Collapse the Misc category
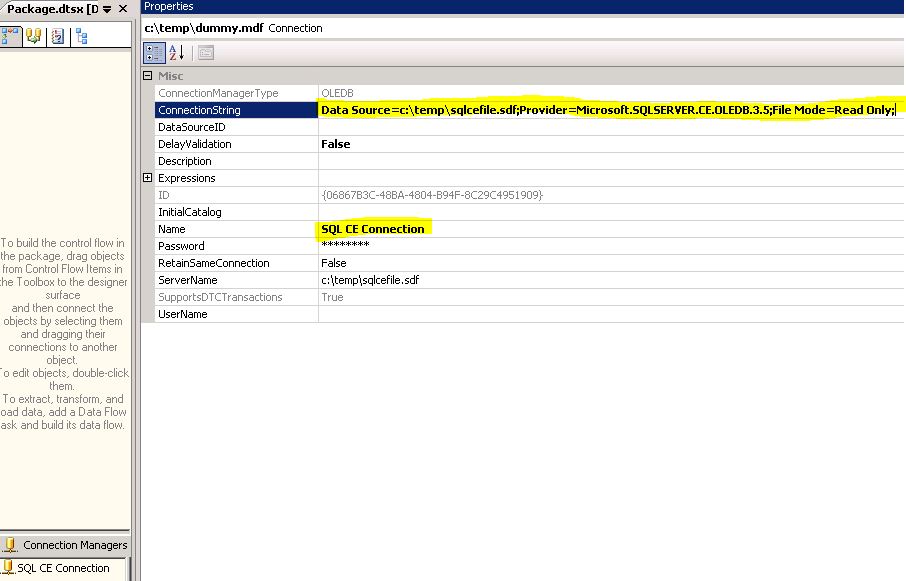Viewport: 906px width, 581px height. click(148, 75)
